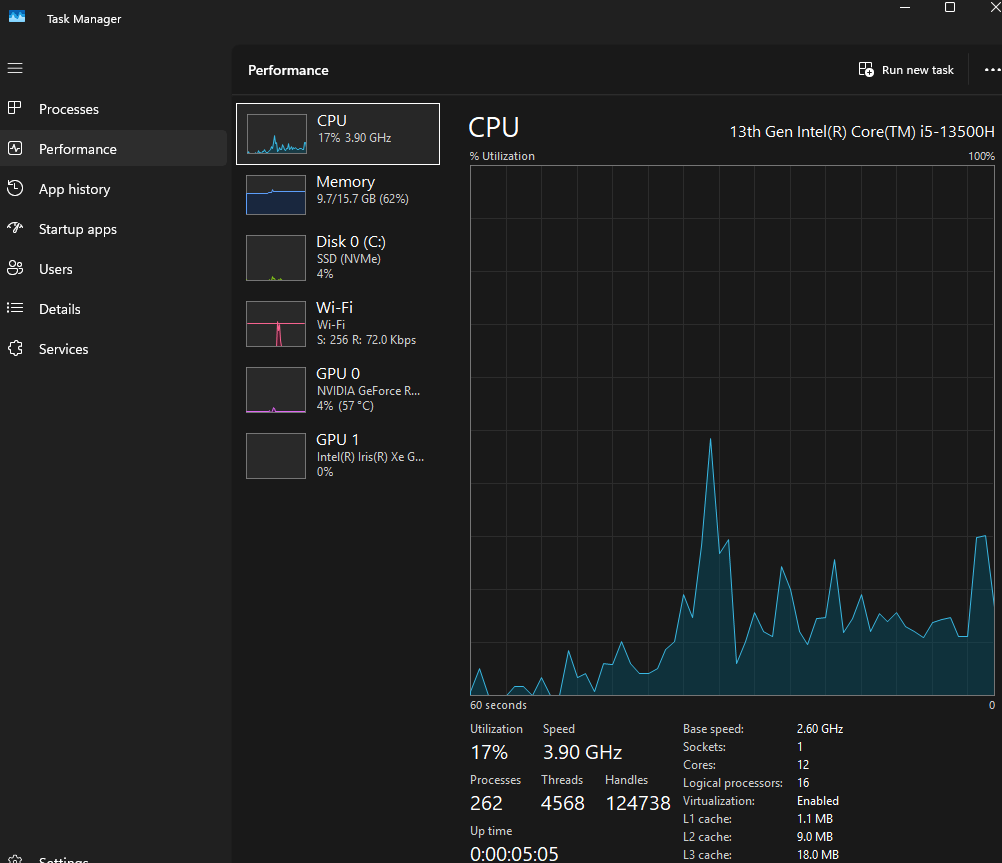Click the 4568 threads count
The width and height of the screenshot is (1002, 863).
(x=562, y=804)
